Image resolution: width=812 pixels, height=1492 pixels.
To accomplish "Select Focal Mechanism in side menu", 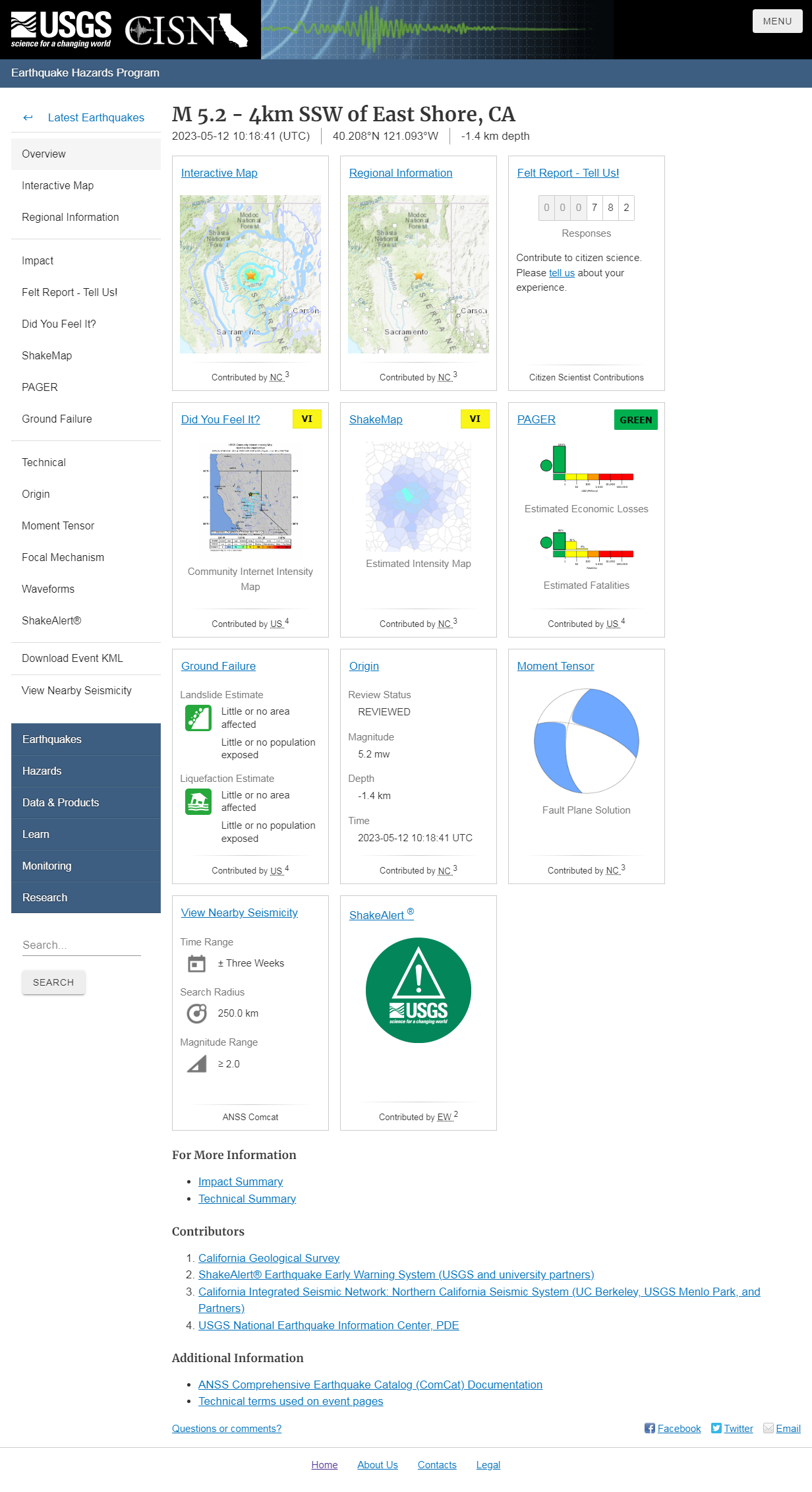I will (x=86, y=557).
